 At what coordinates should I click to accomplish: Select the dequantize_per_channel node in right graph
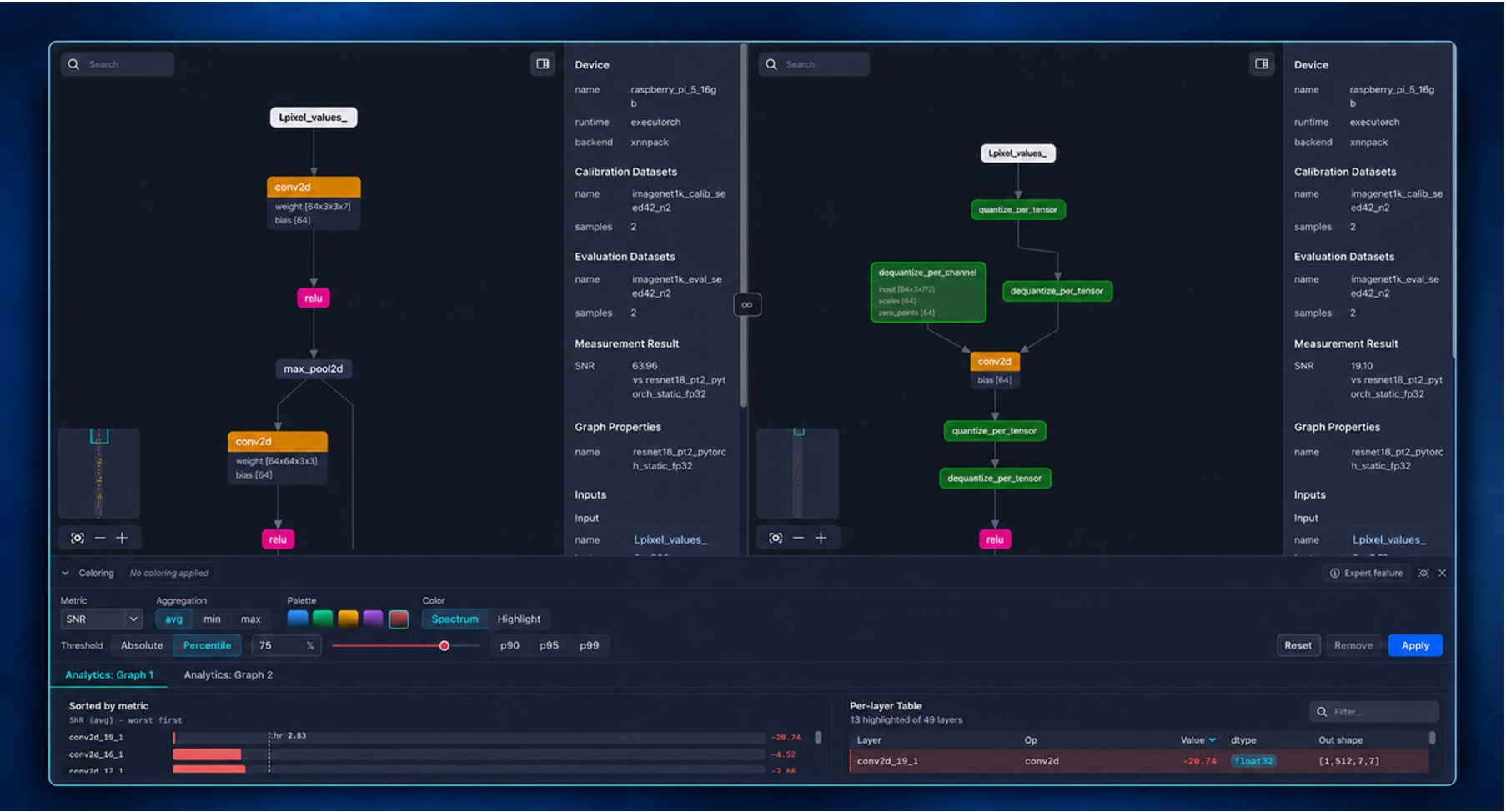(x=928, y=293)
